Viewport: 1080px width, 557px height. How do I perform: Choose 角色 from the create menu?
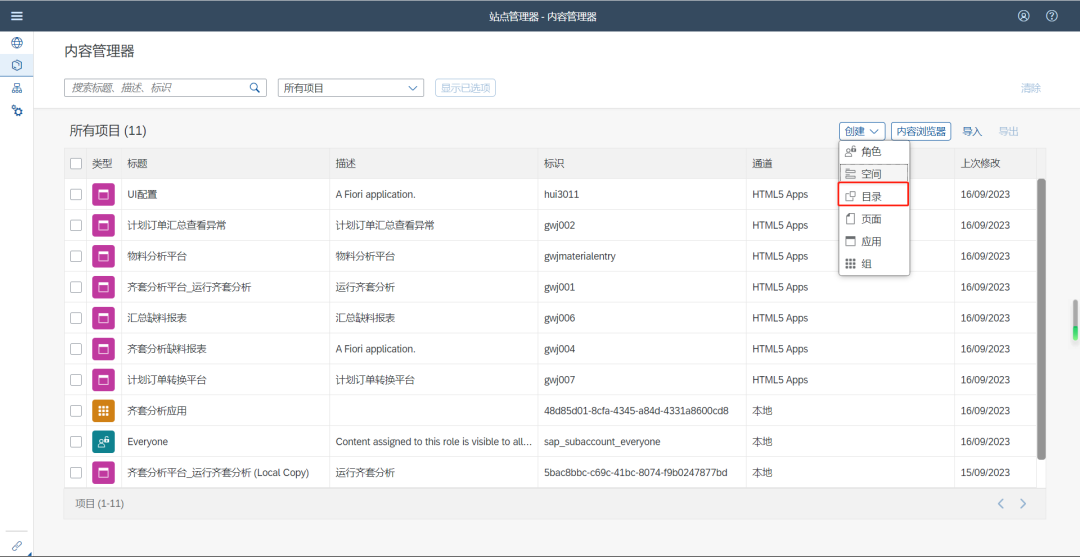(874, 151)
